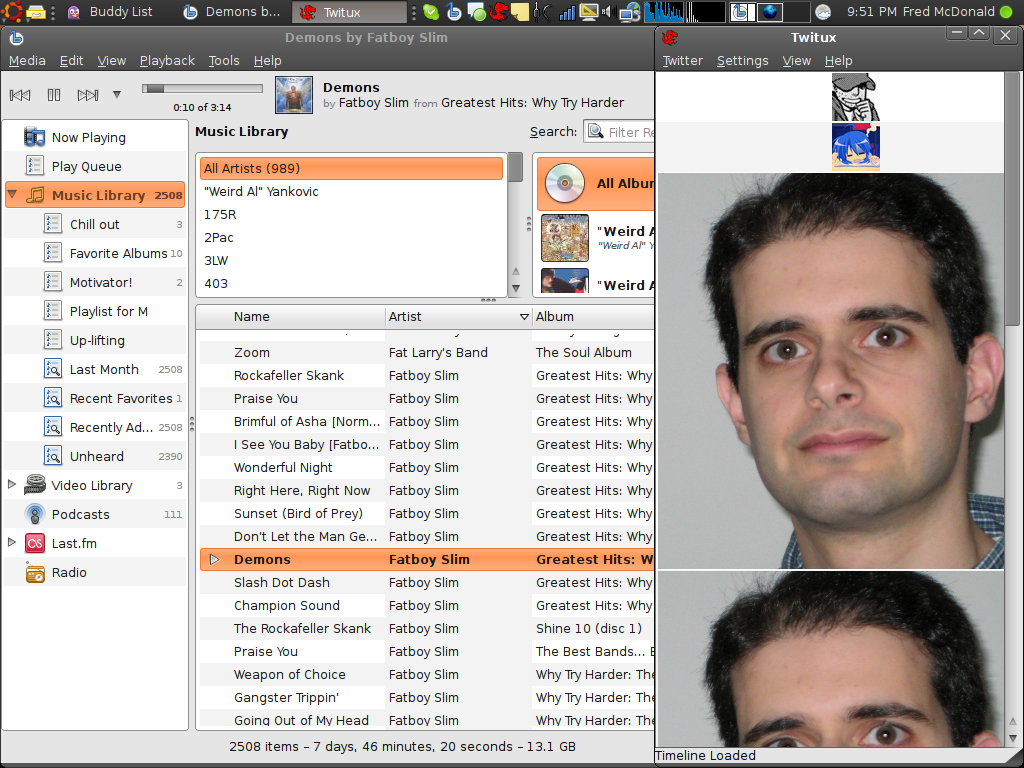Open volume speaker tray icon
Viewport: 1024px width, 768px height.
[x=607, y=12]
